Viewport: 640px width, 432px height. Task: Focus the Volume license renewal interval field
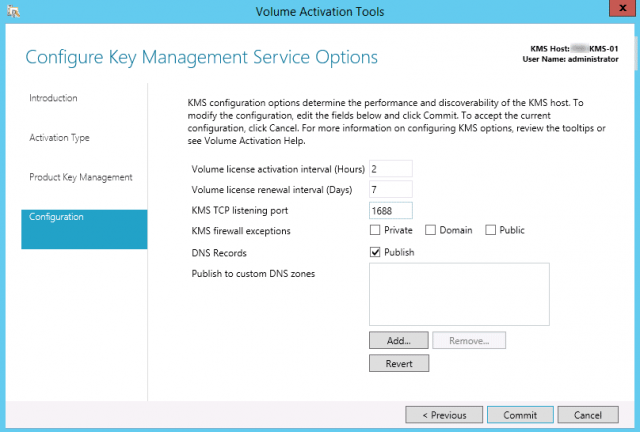[390, 189]
